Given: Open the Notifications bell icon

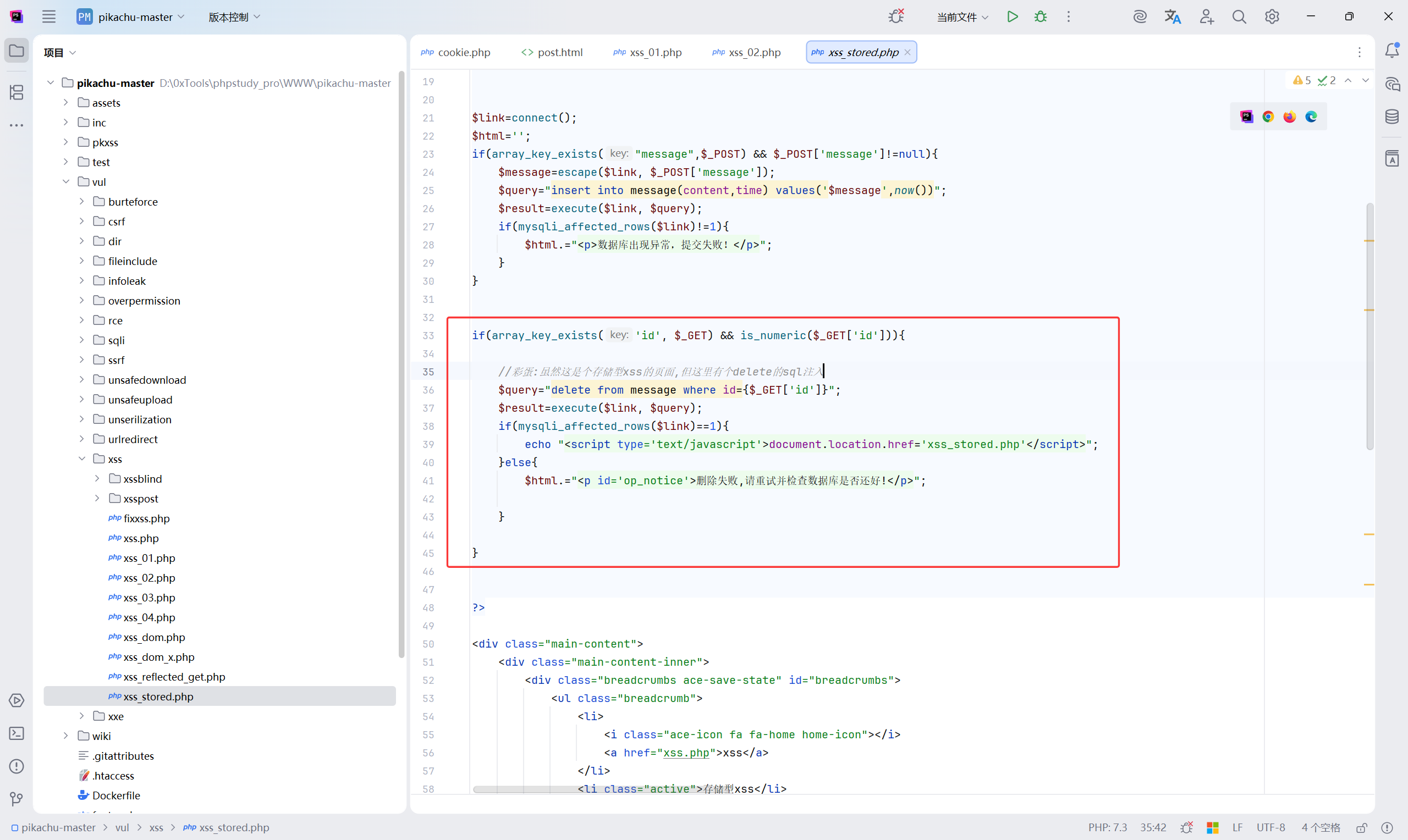Looking at the screenshot, I should (x=1392, y=51).
